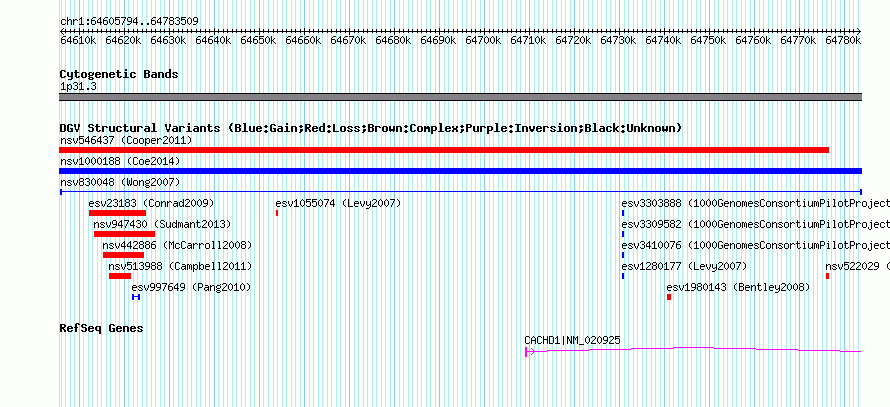The image size is (890, 407).
Task: Click the 64640k ruler tick label
Action: click(213, 40)
